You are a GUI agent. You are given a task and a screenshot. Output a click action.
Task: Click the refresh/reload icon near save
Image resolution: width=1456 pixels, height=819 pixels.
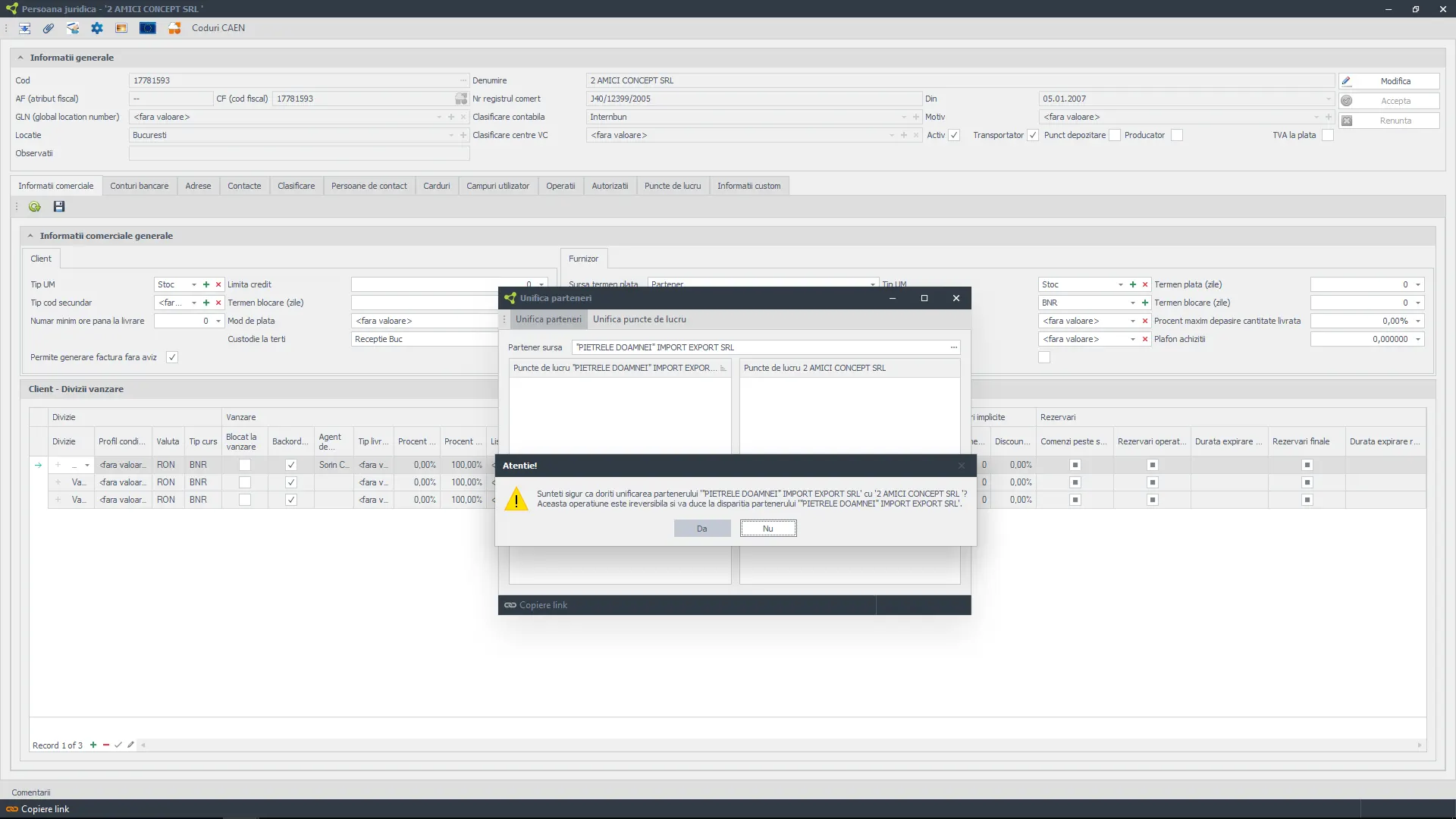click(34, 206)
